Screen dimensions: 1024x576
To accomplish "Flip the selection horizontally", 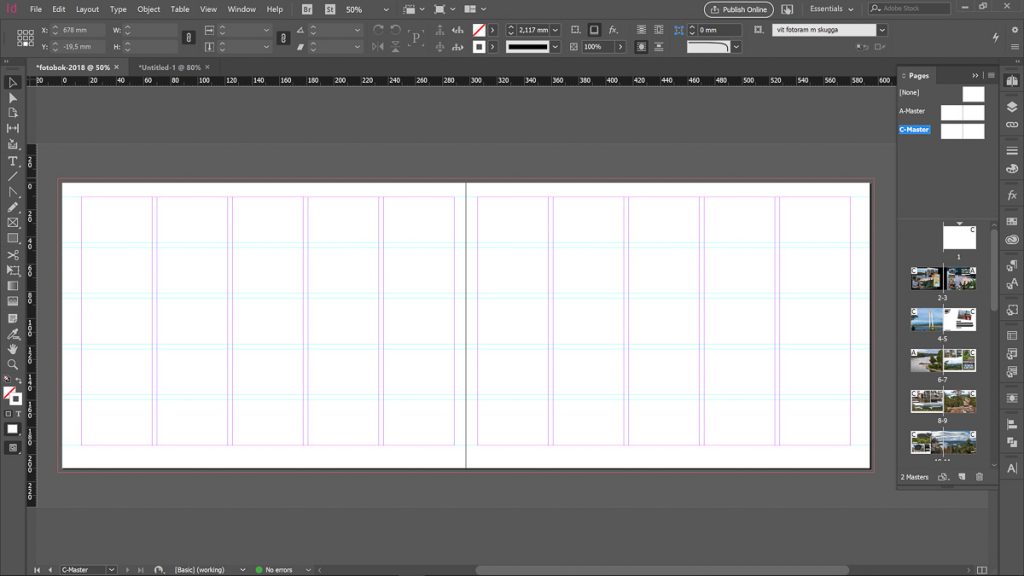I will [x=378, y=46].
